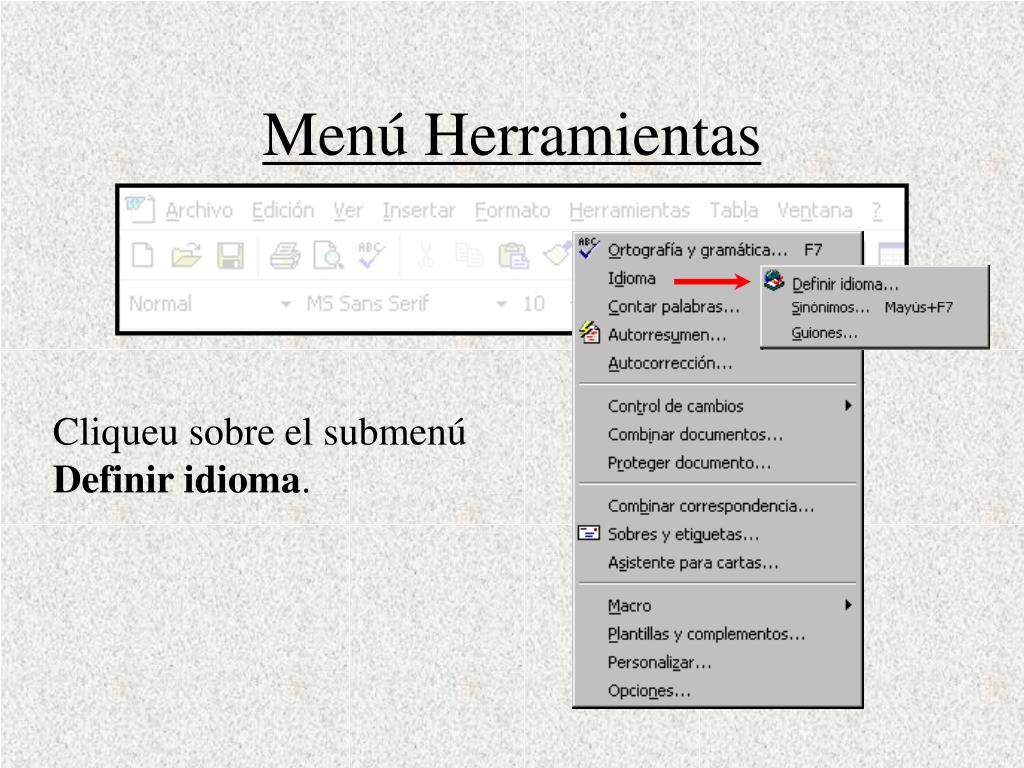Viewport: 1024px width, 768px height.
Task: Open the Ventana menu
Action: [x=815, y=210]
